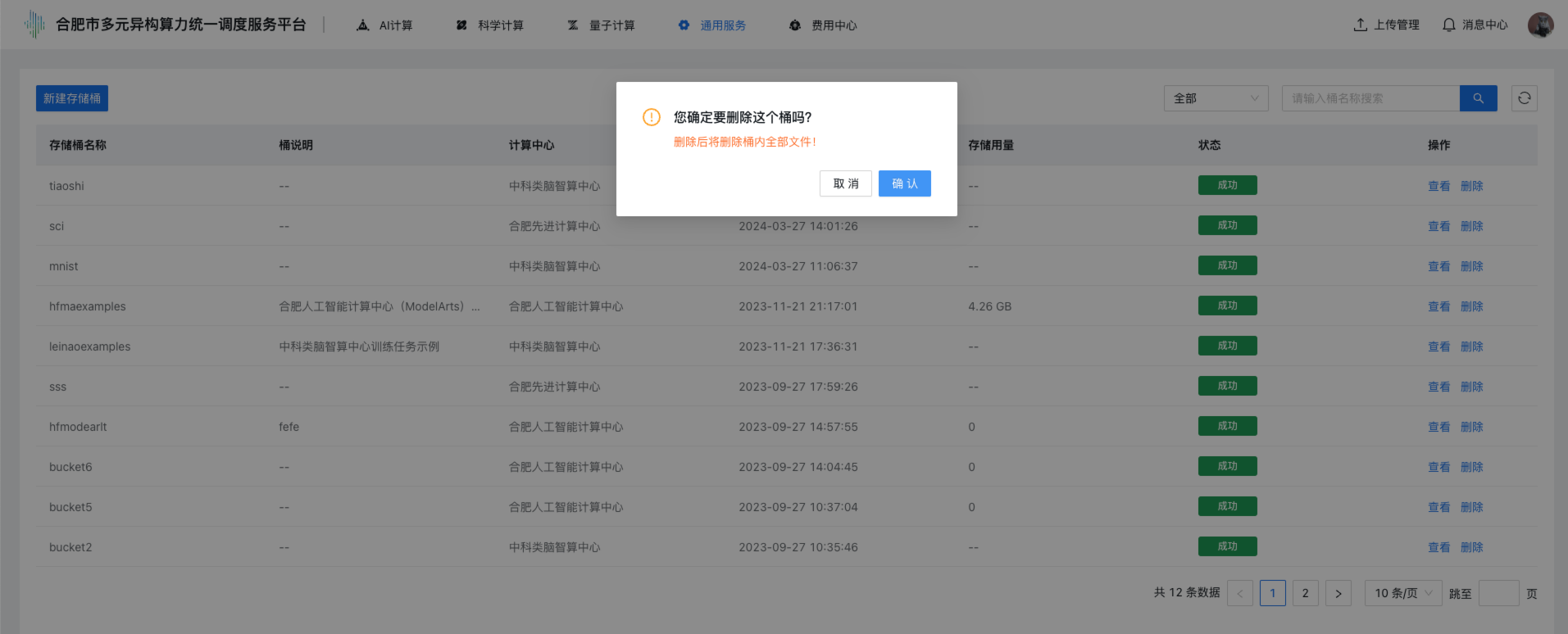Open the 科学计算 menu
The height and width of the screenshot is (634, 1568).
coord(490,25)
